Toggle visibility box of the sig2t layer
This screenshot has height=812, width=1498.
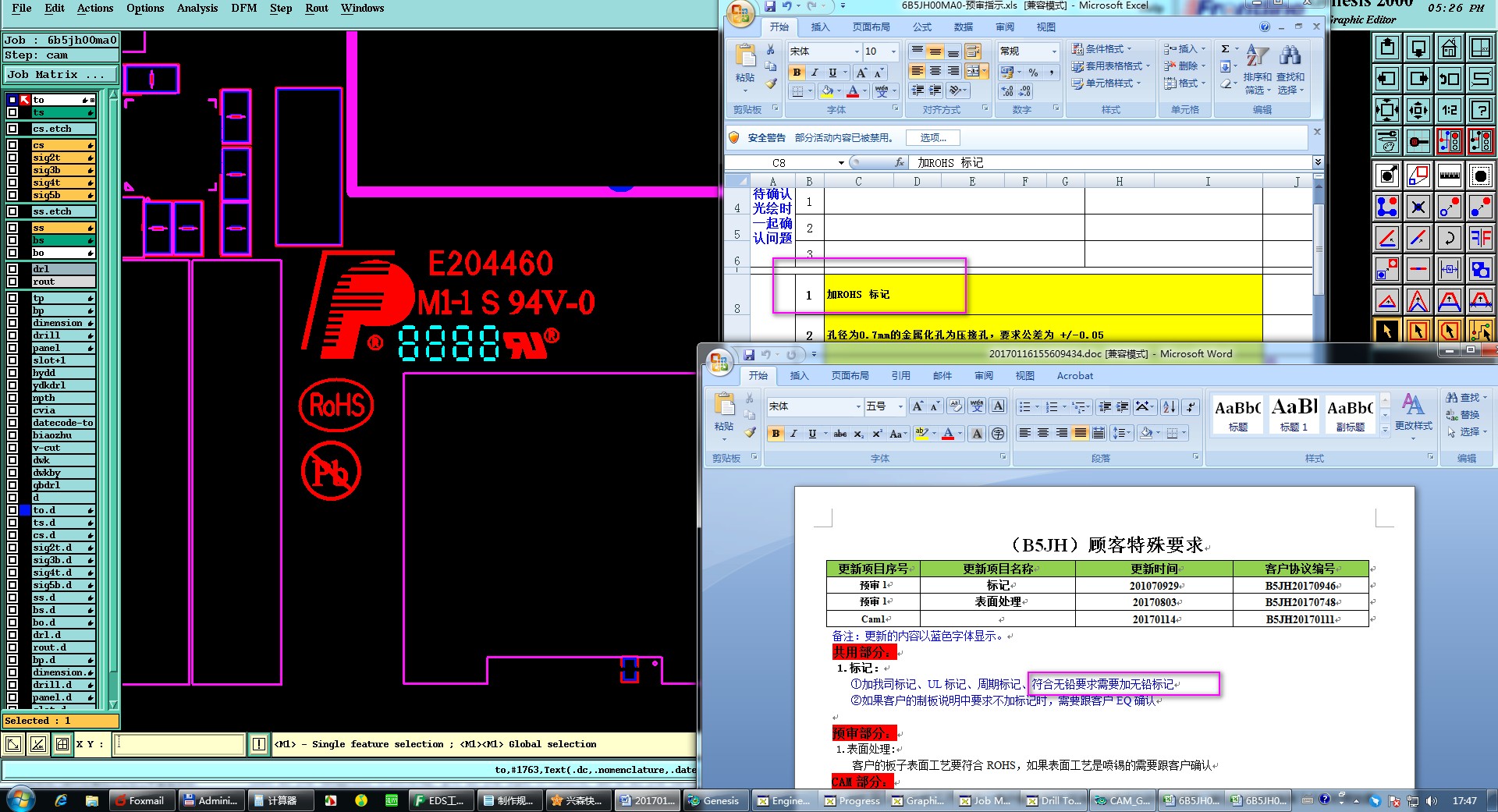(12, 158)
